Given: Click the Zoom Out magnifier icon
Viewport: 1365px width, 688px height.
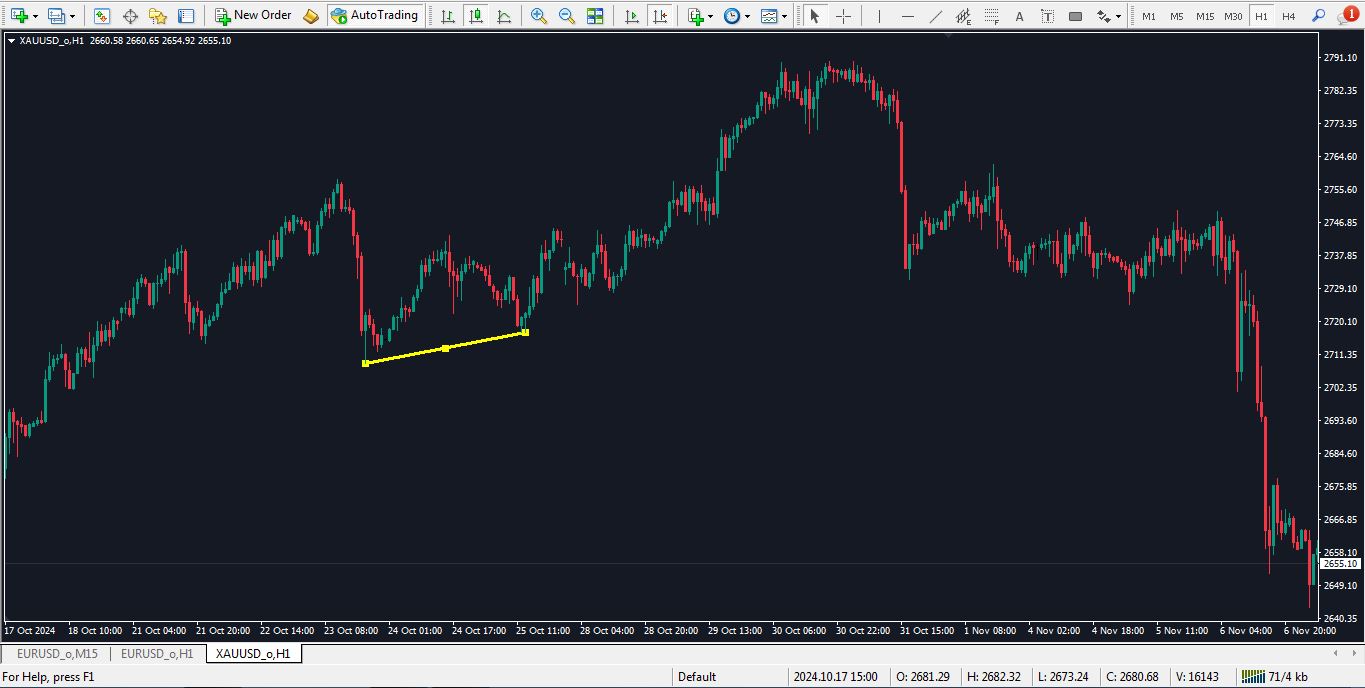Looking at the screenshot, I should pos(567,16).
